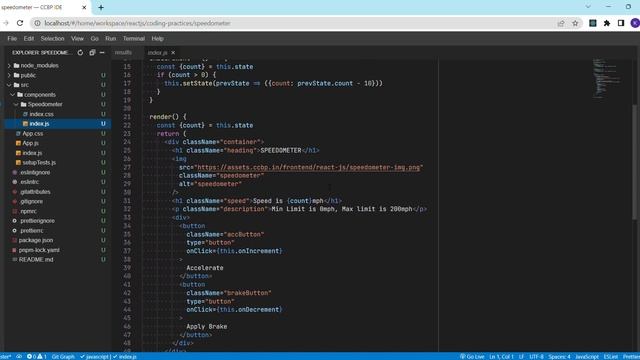Viewport: 640px width, 360px height.
Task: Open the .gitignore file
Action: point(31,202)
